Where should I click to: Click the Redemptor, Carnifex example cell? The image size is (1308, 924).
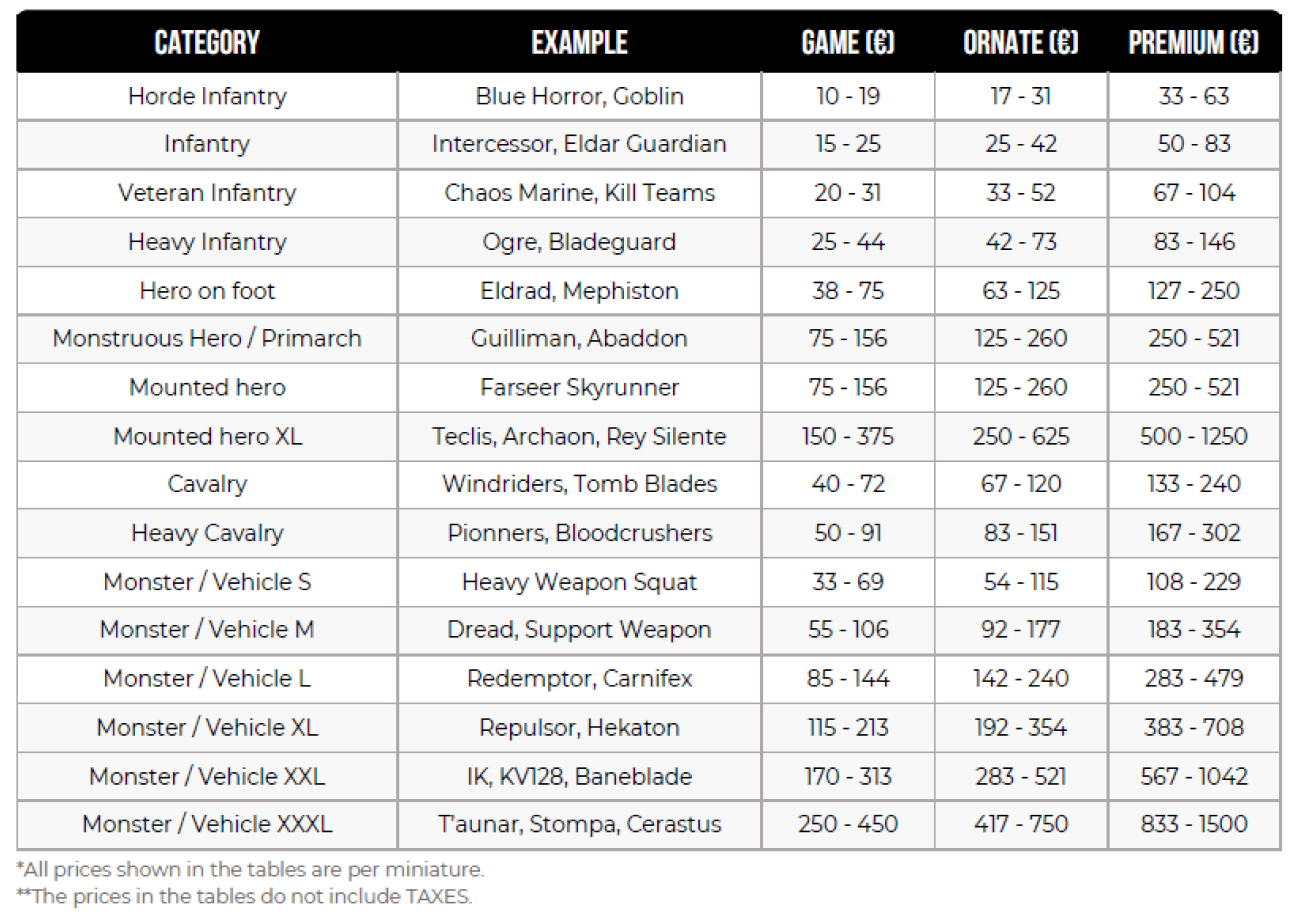tap(579, 679)
